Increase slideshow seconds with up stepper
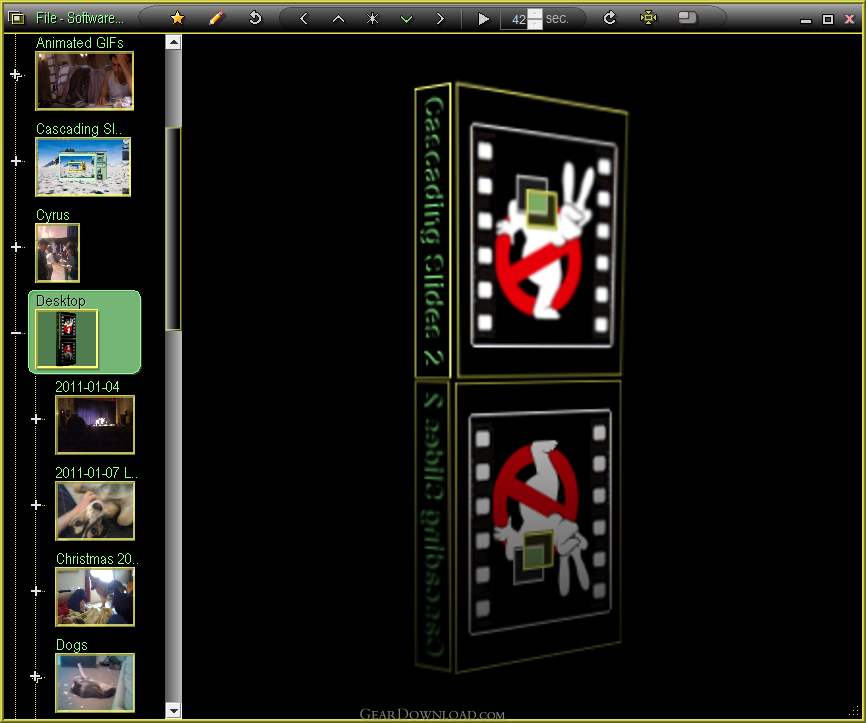 (535, 14)
